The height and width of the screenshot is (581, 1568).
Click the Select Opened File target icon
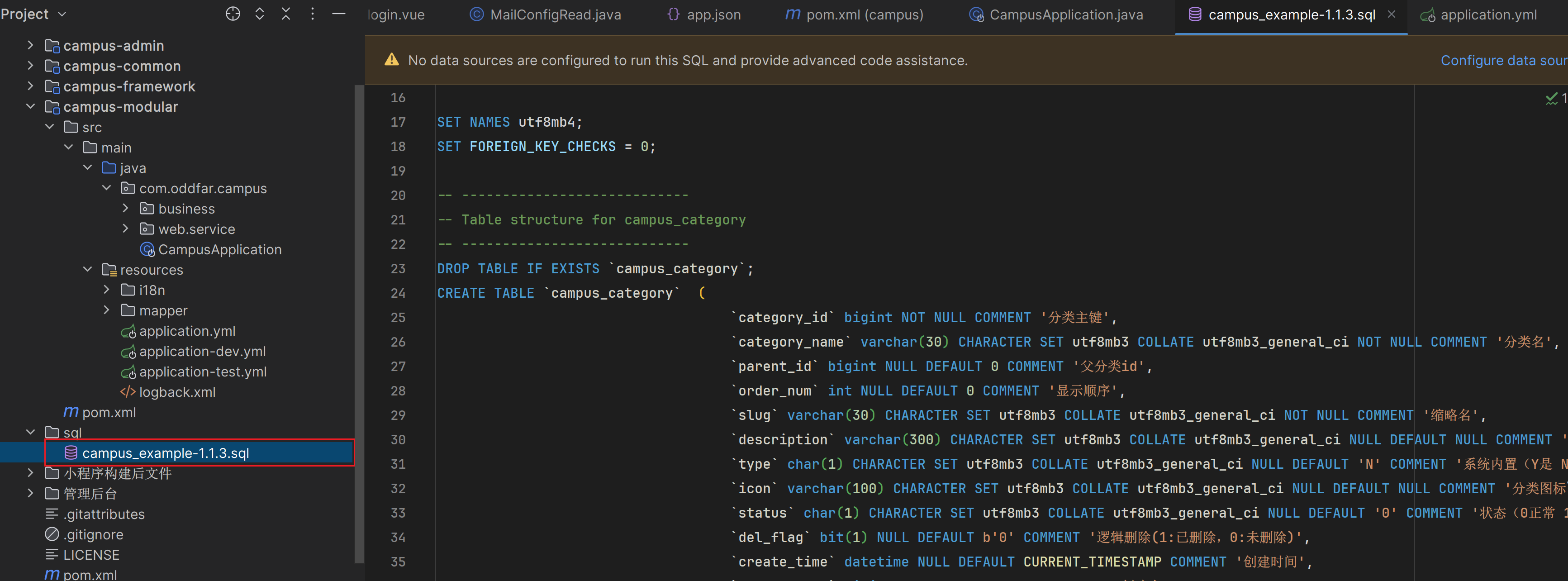[x=233, y=14]
